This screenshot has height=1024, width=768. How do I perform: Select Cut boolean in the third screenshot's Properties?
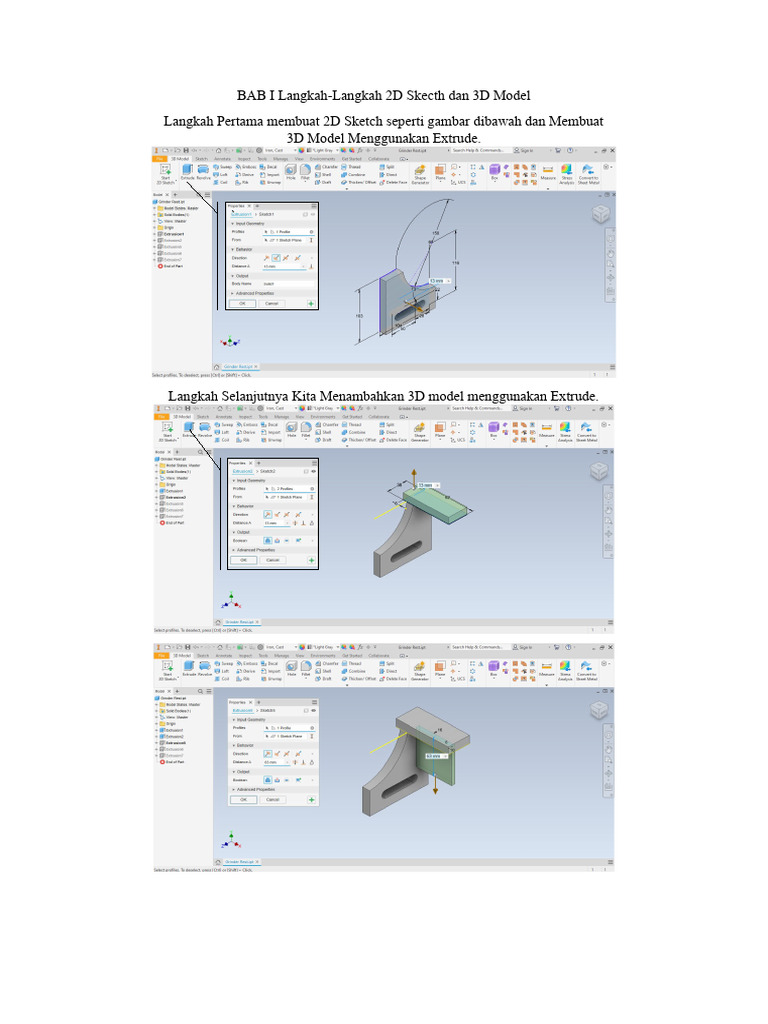[277, 780]
